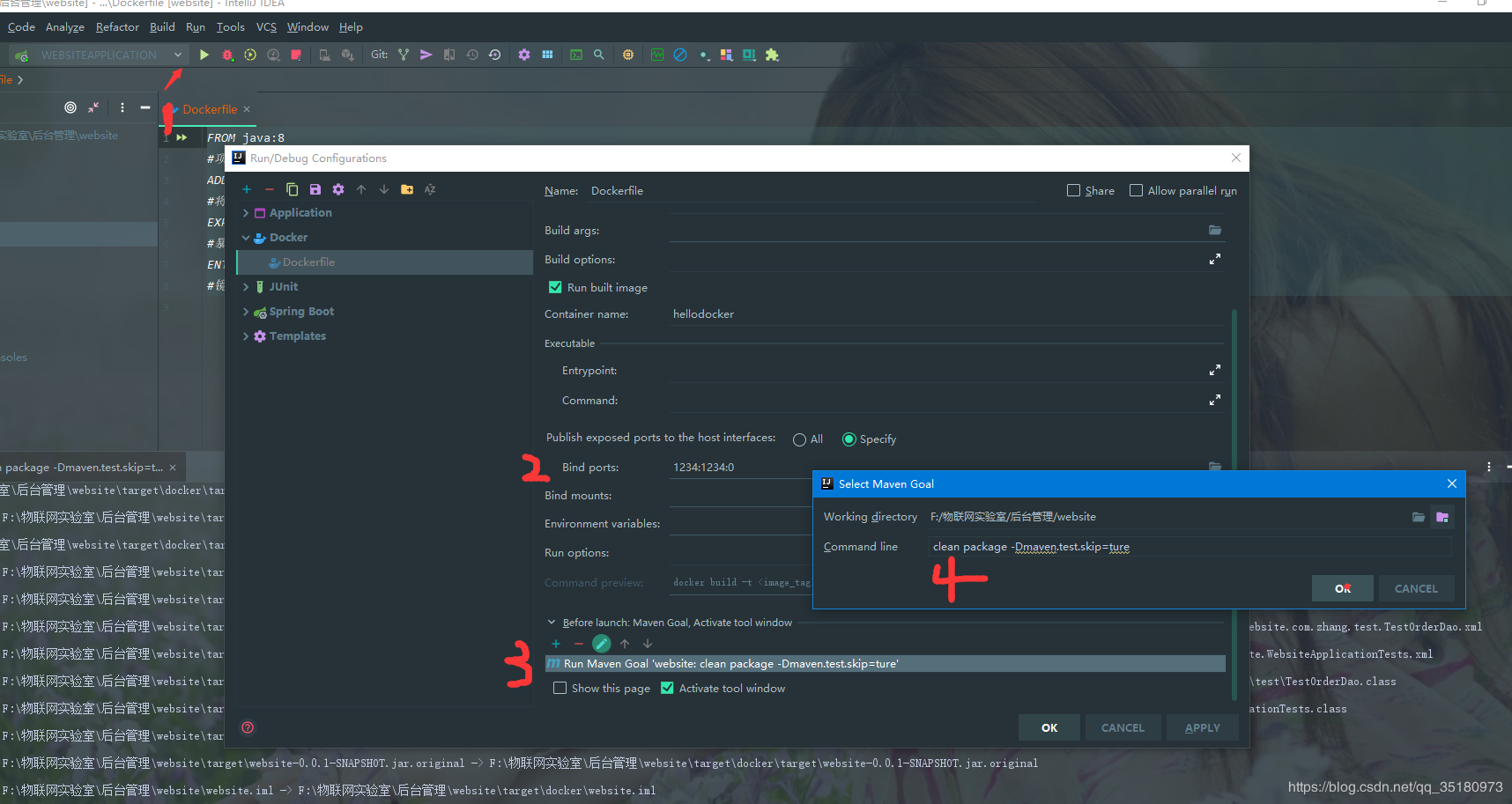Add new configuration with plus icon
The width and height of the screenshot is (1512, 804).
[x=247, y=189]
